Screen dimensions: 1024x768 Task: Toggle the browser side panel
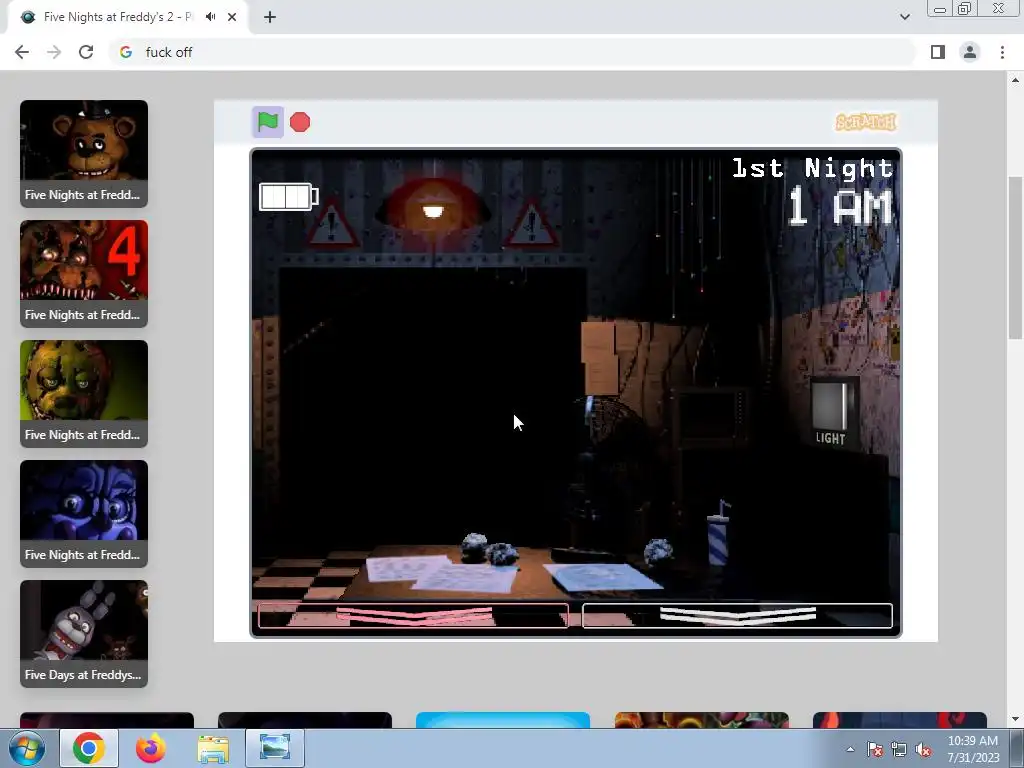pos(938,52)
